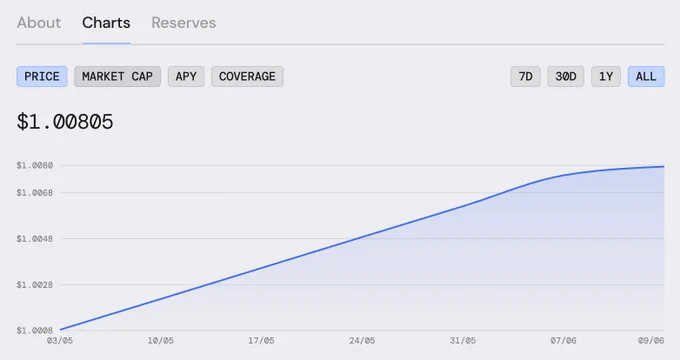Click the 09/06 date label
The image size is (680, 360).
click(651, 341)
